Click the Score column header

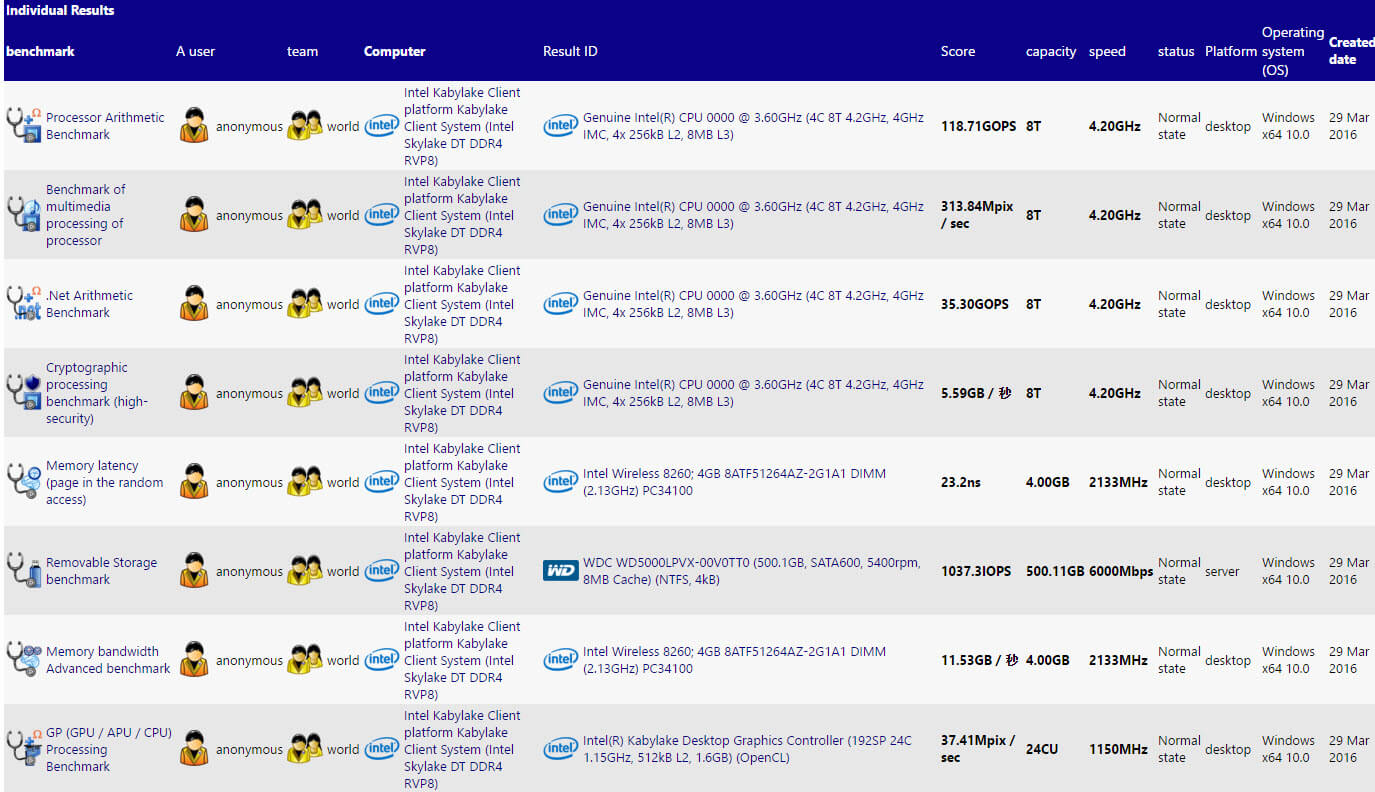point(958,51)
